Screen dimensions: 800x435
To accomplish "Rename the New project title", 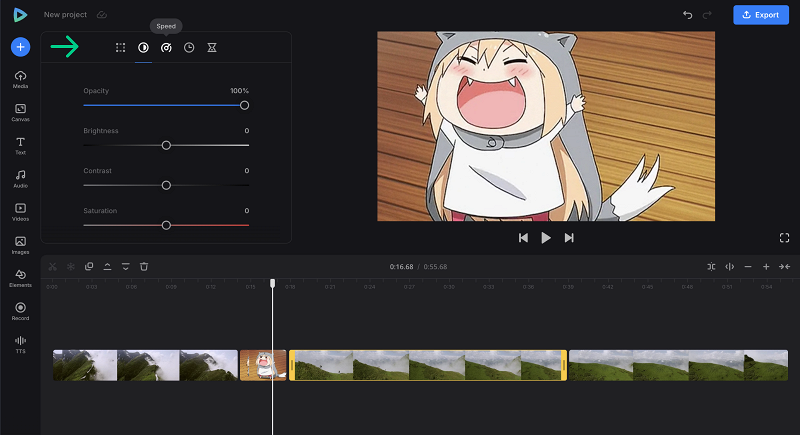I will point(65,15).
